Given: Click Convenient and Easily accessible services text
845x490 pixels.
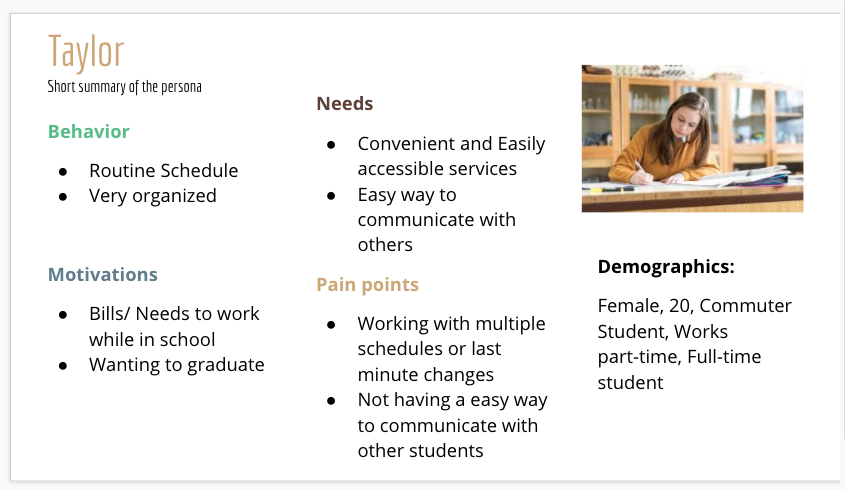Looking at the screenshot, I should tap(451, 156).
